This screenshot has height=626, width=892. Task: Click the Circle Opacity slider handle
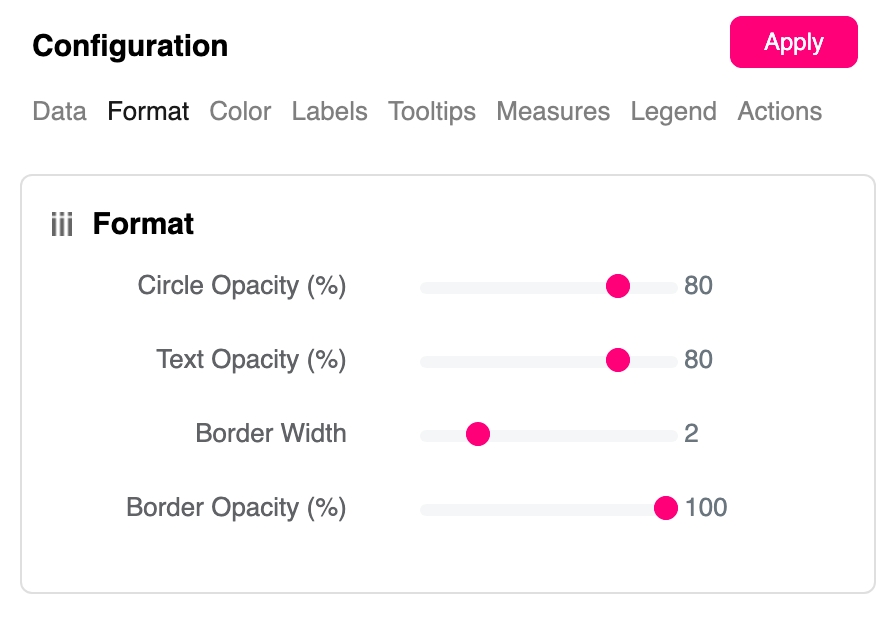point(618,287)
